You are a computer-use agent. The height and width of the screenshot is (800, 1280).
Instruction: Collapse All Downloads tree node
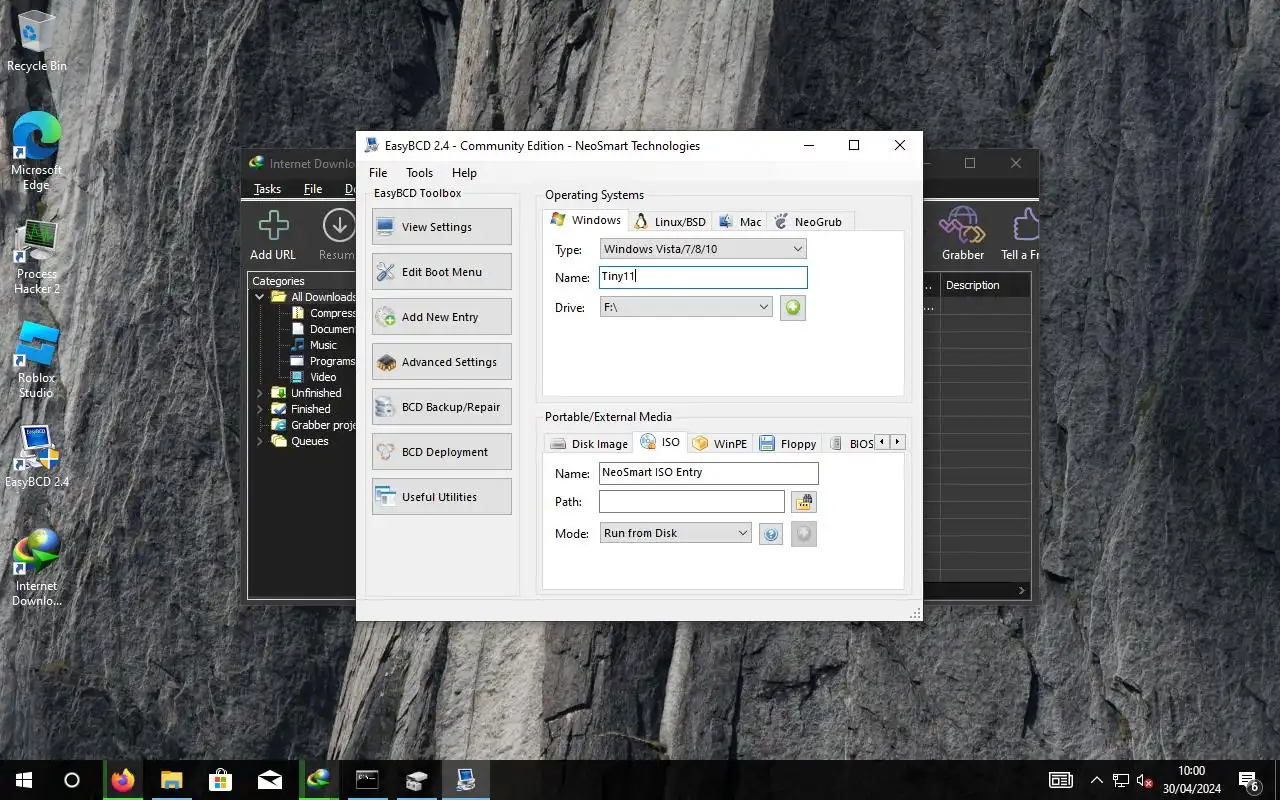click(x=260, y=297)
